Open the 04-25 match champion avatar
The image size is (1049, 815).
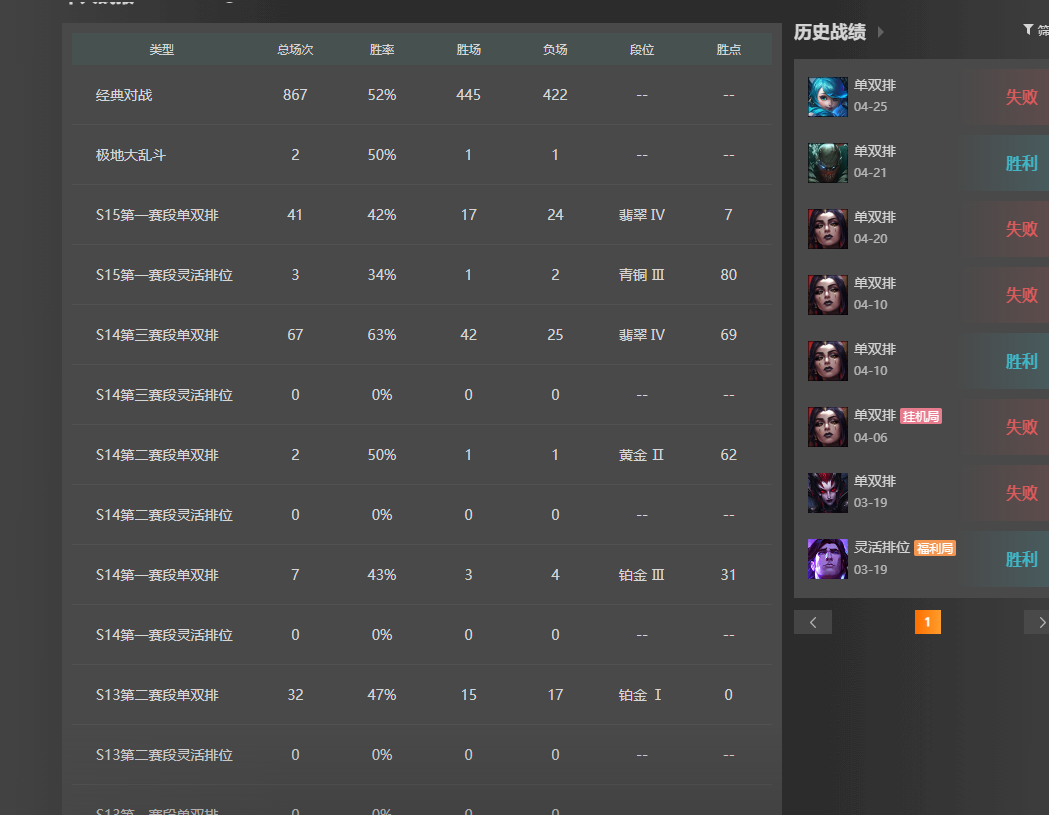[828, 97]
